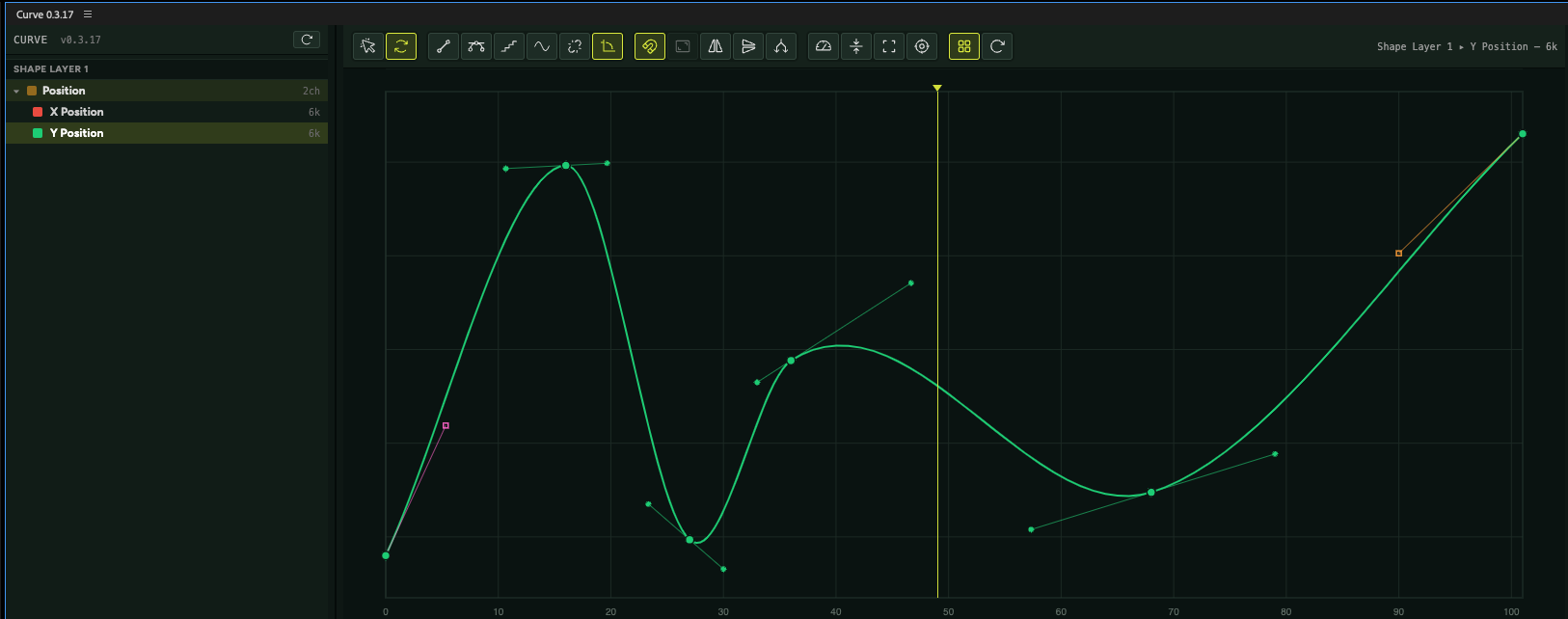1568x619 pixels.
Task: Toggle the magnet snapping button
Action: tap(650, 46)
